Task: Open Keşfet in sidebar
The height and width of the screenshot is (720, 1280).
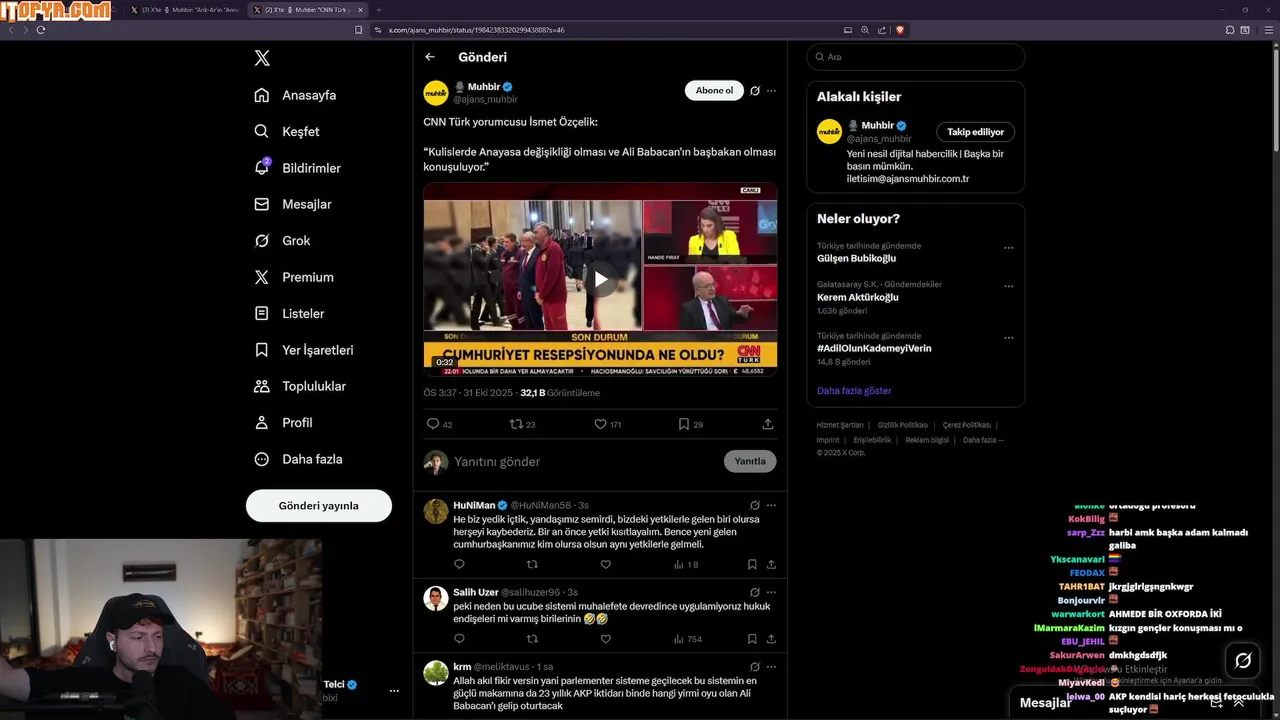Action: (287, 131)
